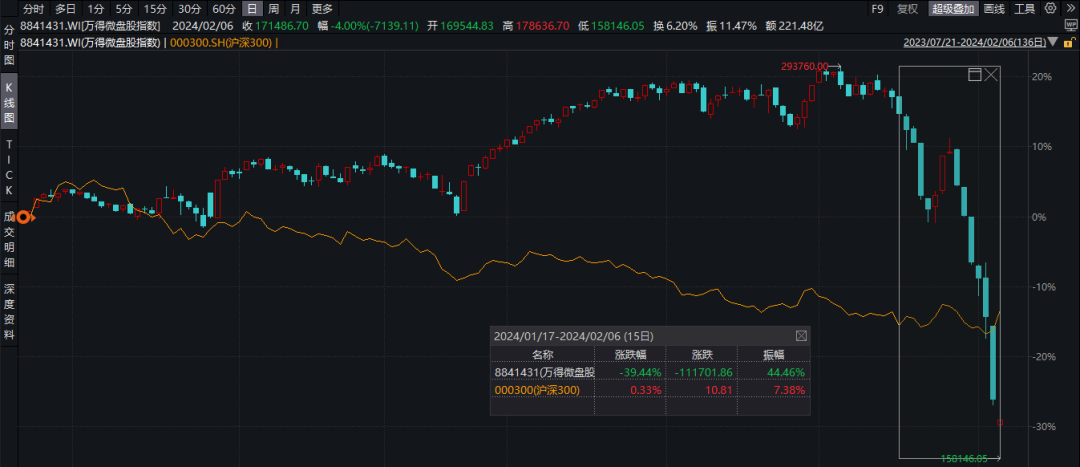Switch to 多日 multi-day period
The image size is (1080, 467).
[x=66, y=9]
